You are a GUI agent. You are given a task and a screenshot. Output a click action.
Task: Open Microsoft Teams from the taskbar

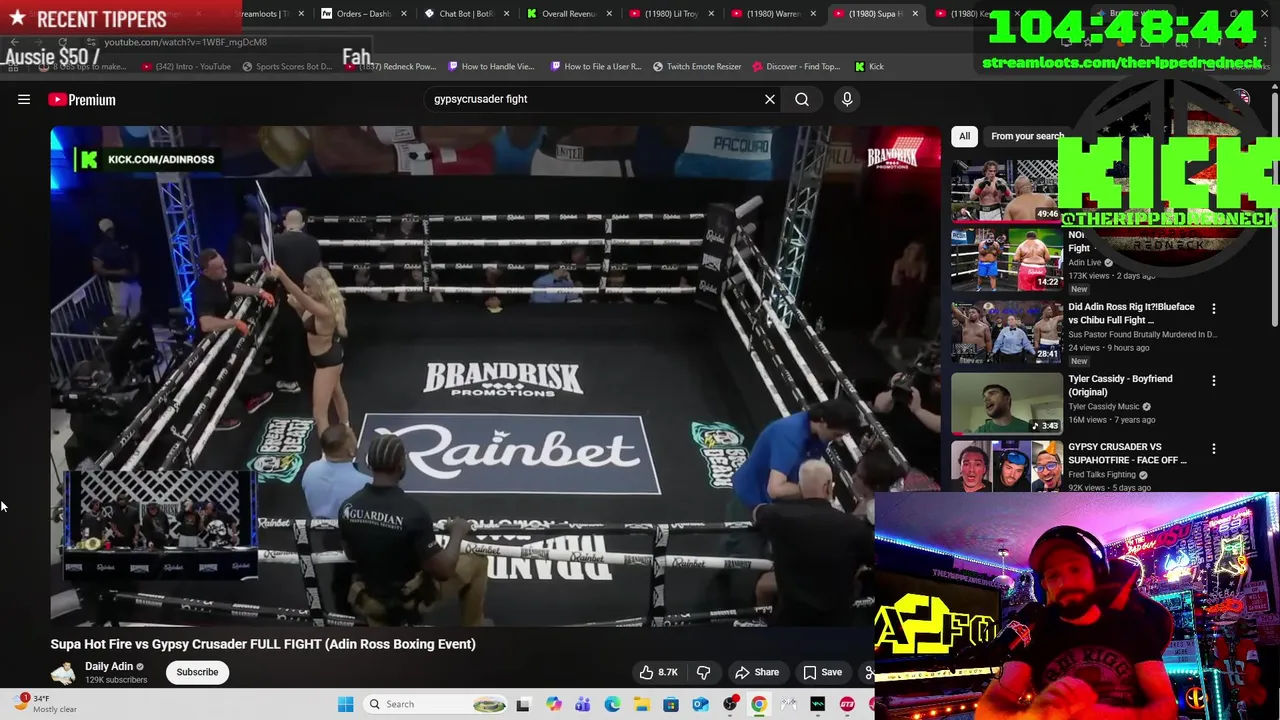pos(583,704)
